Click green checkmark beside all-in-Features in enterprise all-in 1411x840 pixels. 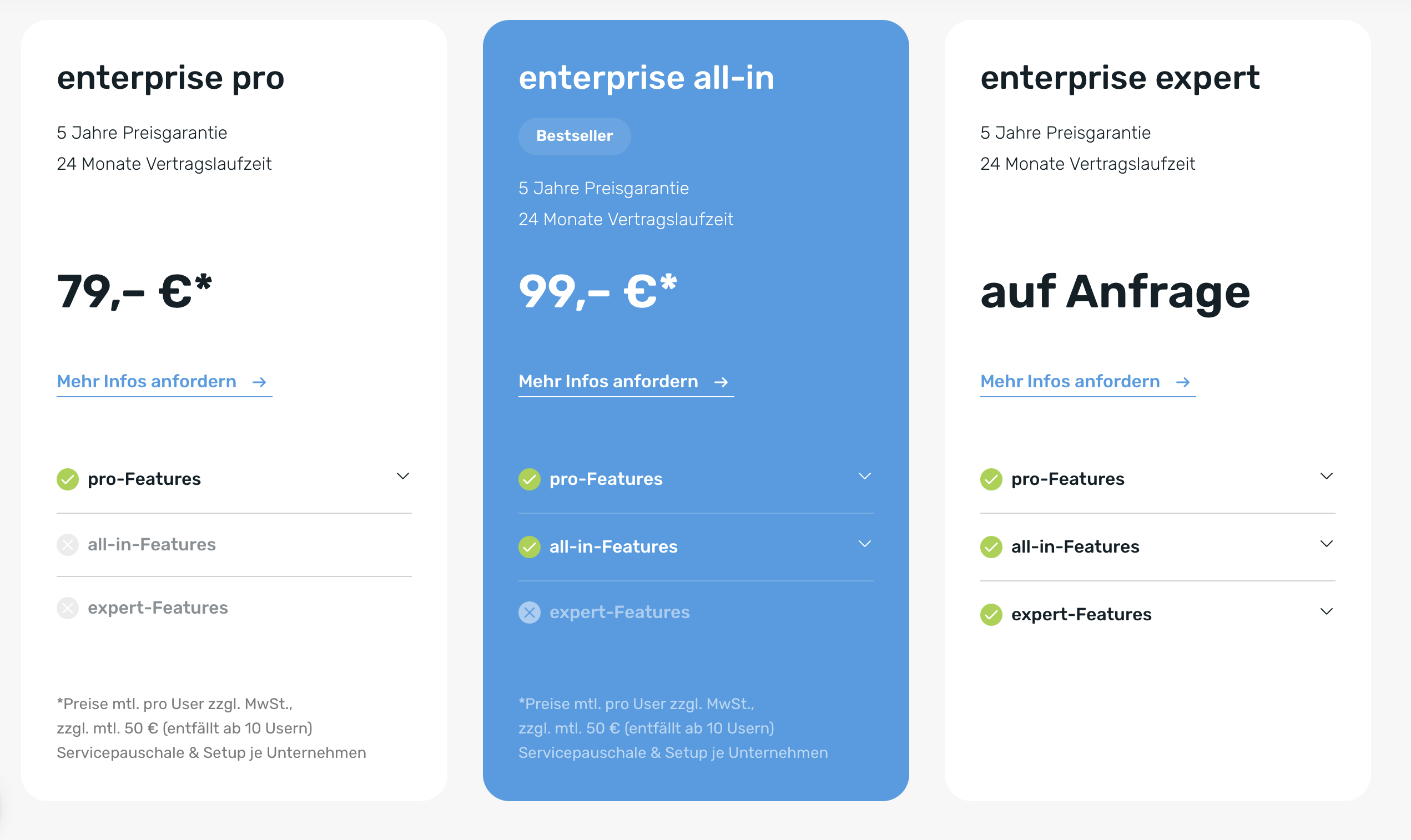tap(530, 547)
